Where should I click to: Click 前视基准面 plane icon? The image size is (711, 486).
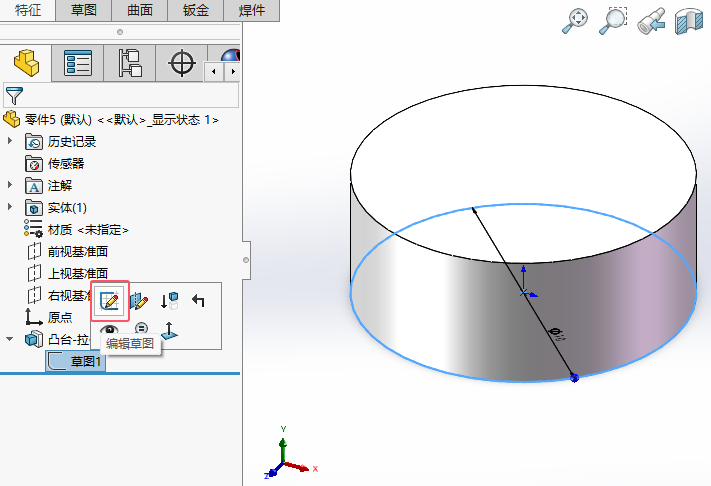pyautogui.click(x=34, y=251)
